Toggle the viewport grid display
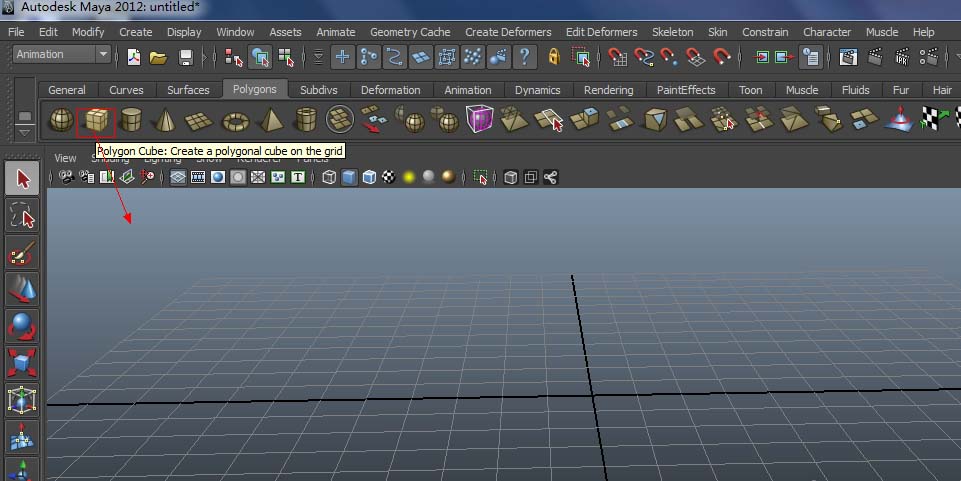This screenshot has height=481, width=961. (x=178, y=177)
